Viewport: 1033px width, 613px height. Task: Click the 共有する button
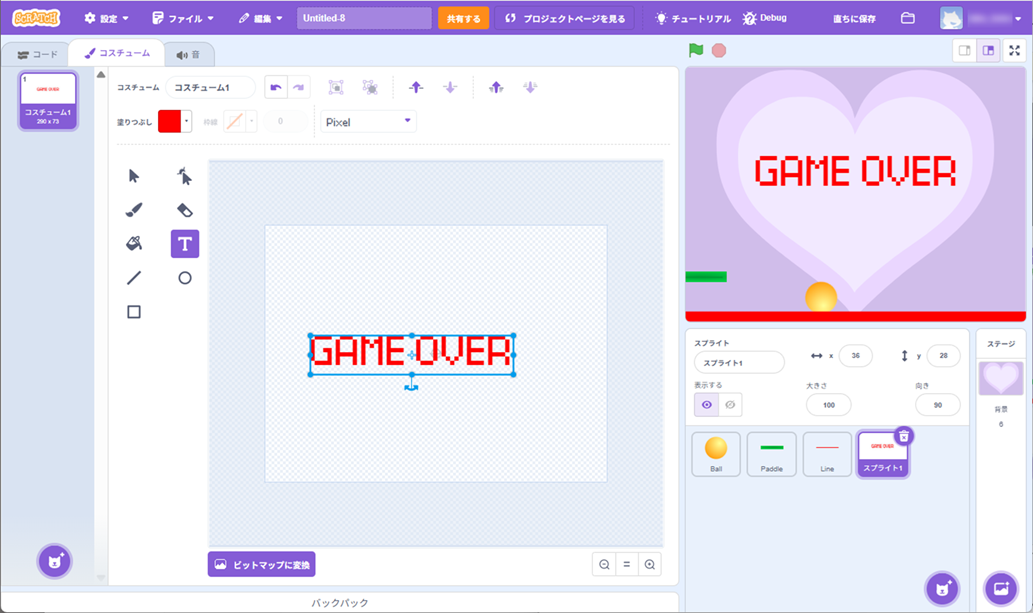click(x=462, y=18)
